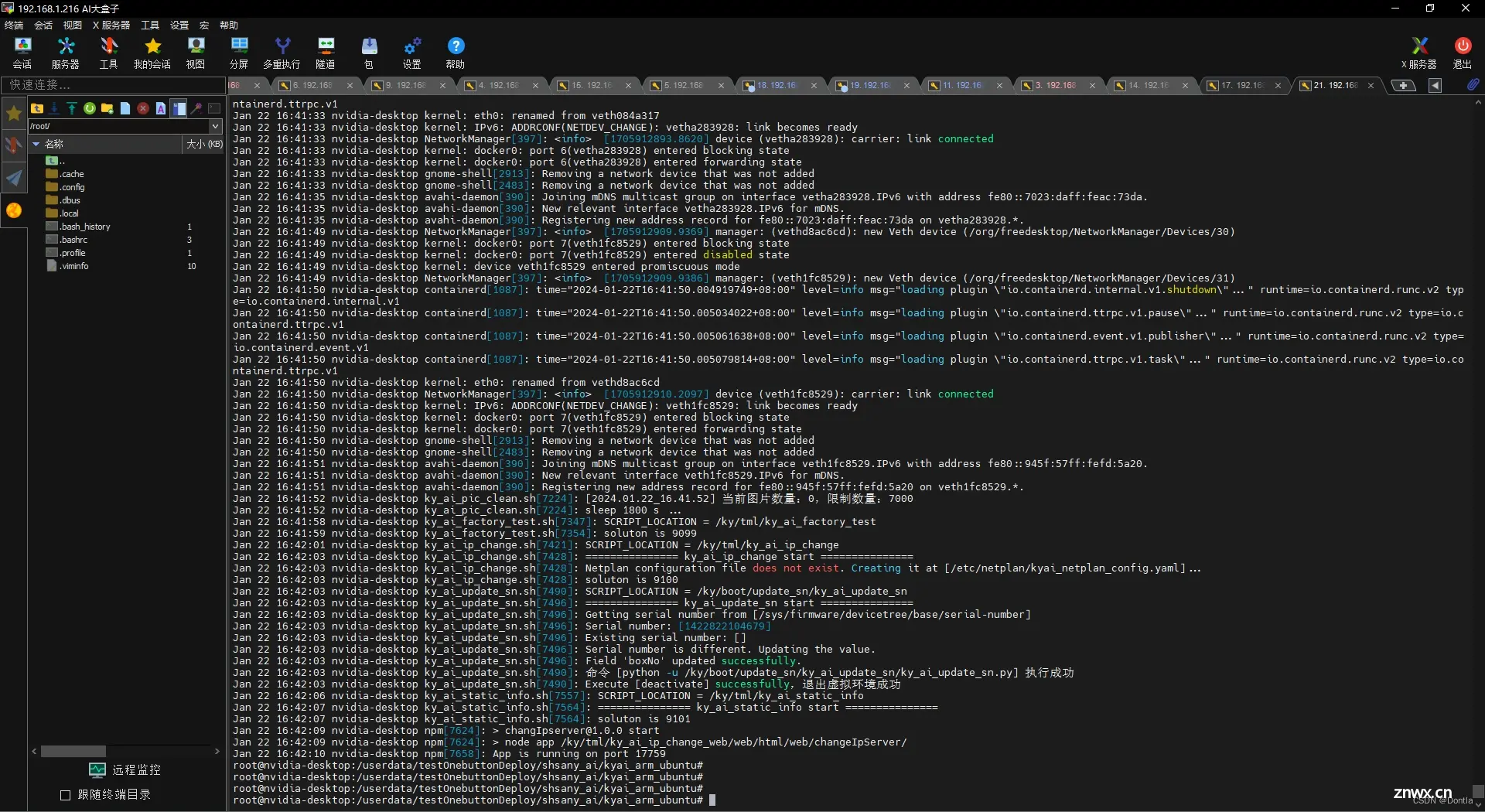The image size is (1485, 812).
Task: Open the Tools (工具) menu
Action: click(x=150, y=25)
